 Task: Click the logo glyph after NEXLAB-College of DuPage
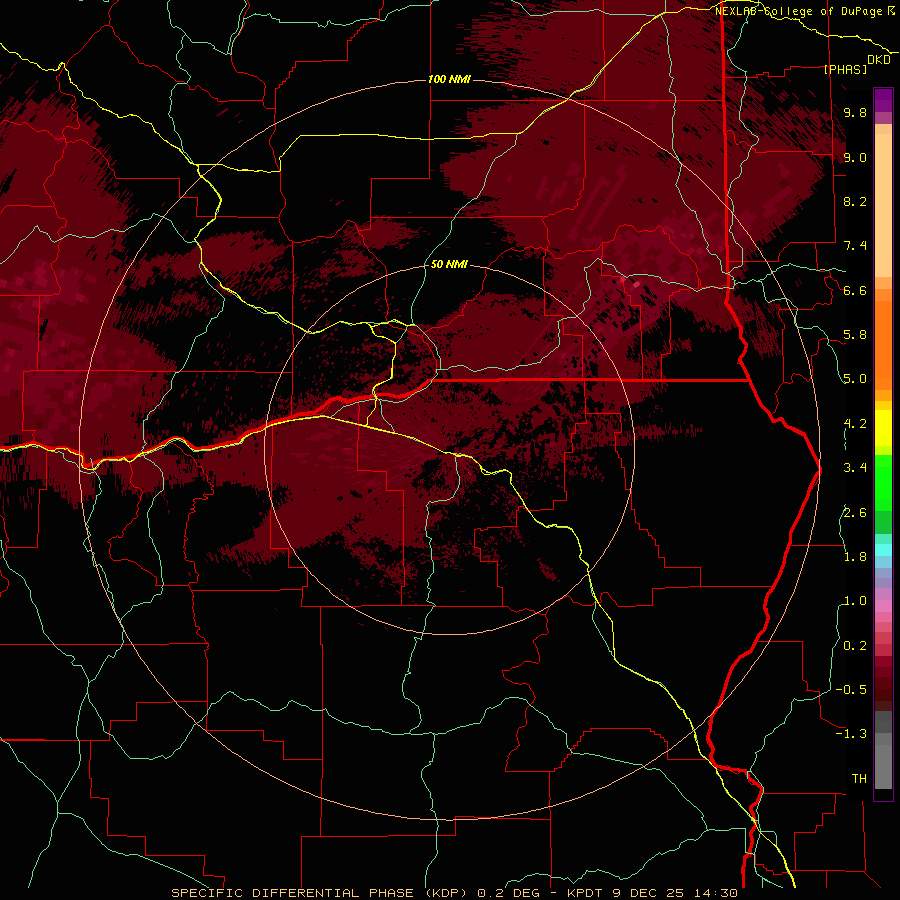[x=891, y=11]
